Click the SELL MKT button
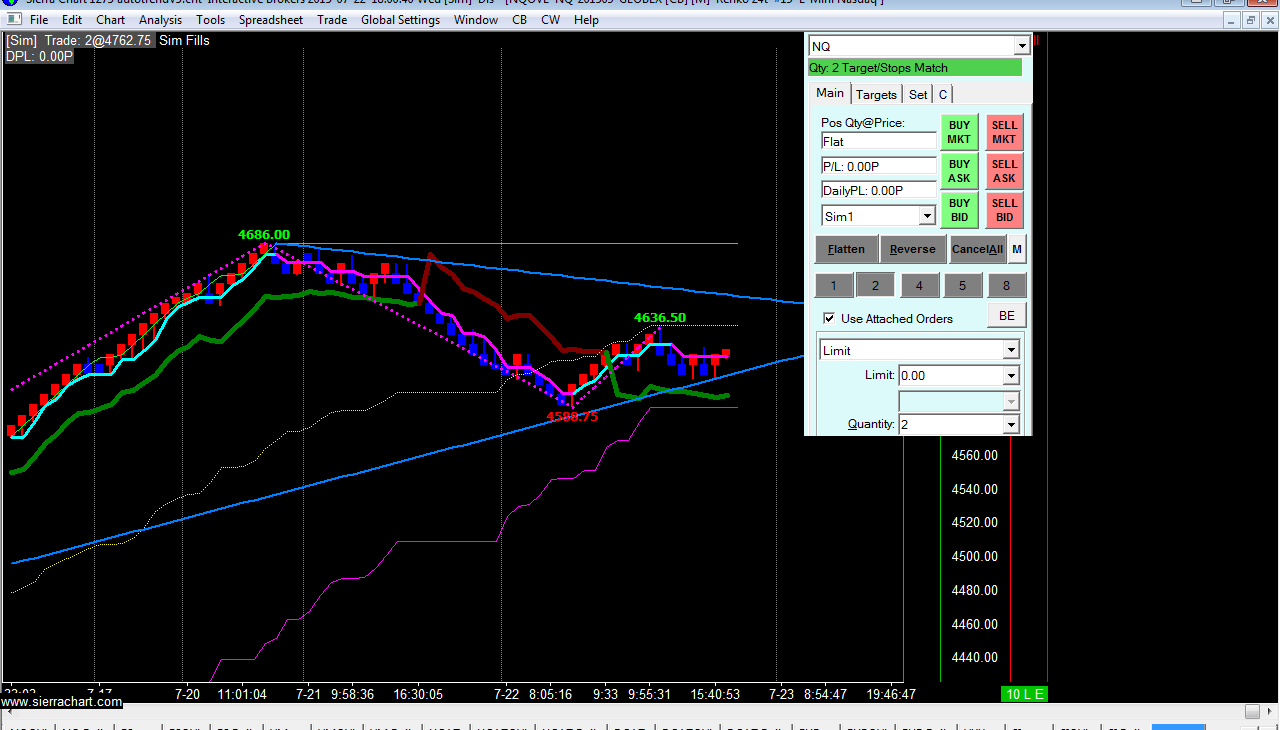Viewport: 1280px width, 730px height. tap(1005, 133)
